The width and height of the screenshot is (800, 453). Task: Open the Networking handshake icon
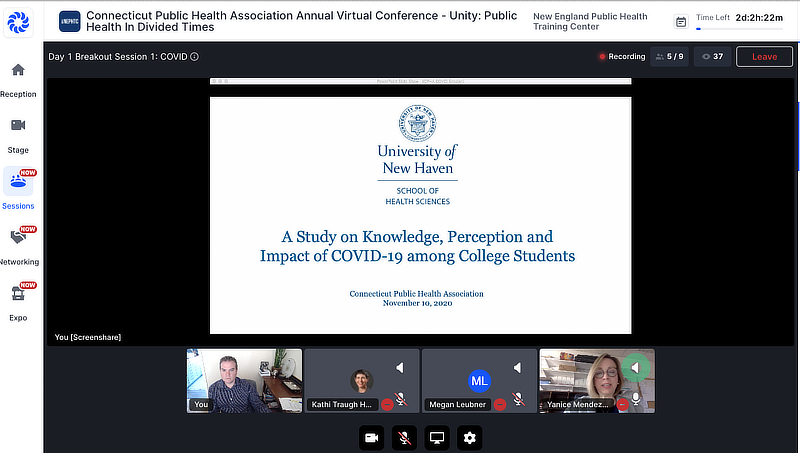point(18,238)
